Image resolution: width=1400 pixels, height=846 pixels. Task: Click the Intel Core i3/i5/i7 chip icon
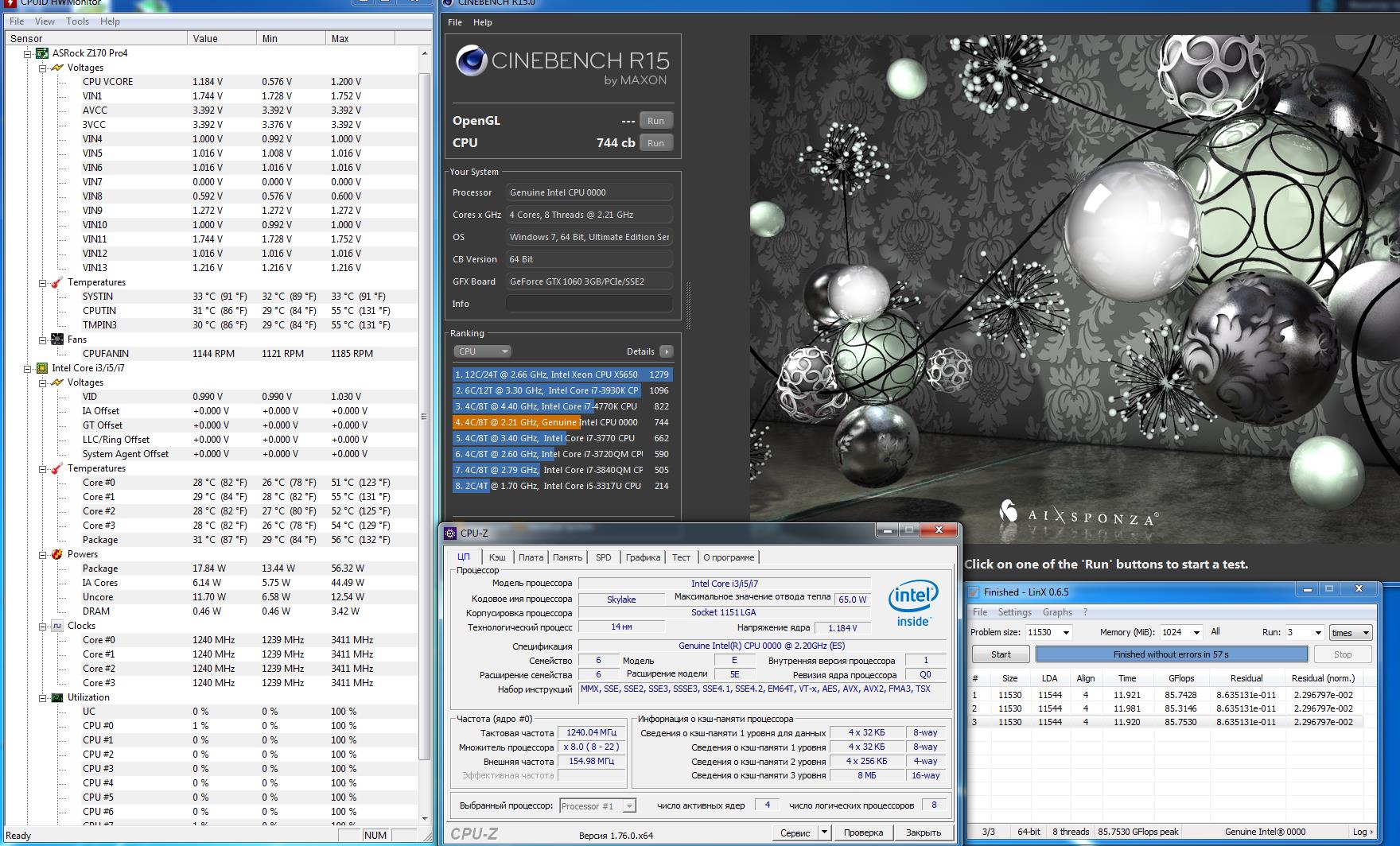pos(42,368)
